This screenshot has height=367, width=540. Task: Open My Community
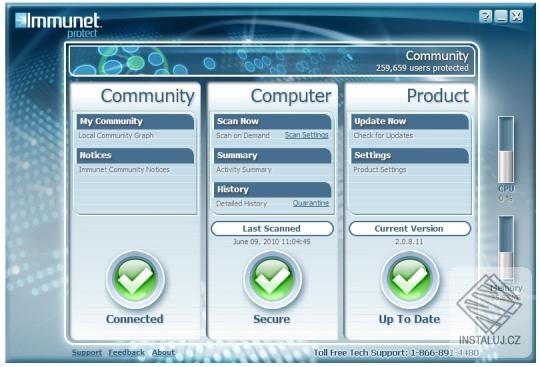pyautogui.click(x=135, y=122)
